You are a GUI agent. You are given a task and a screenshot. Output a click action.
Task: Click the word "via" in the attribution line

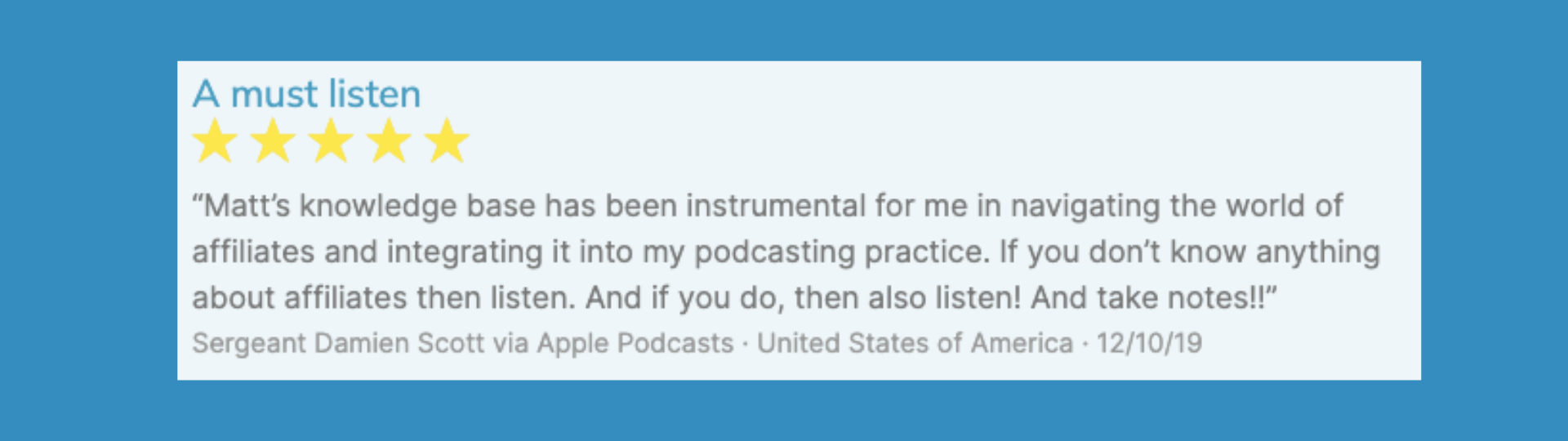[x=510, y=343]
